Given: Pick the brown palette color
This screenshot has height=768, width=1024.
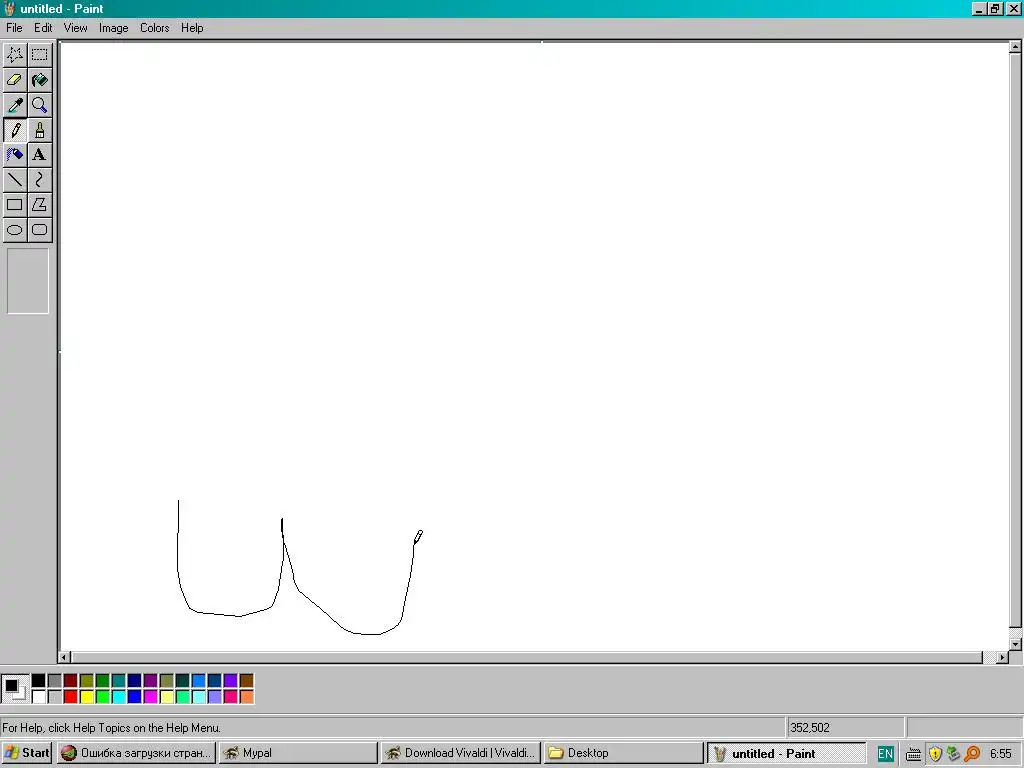Looking at the screenshot, I should pos(247,681).
